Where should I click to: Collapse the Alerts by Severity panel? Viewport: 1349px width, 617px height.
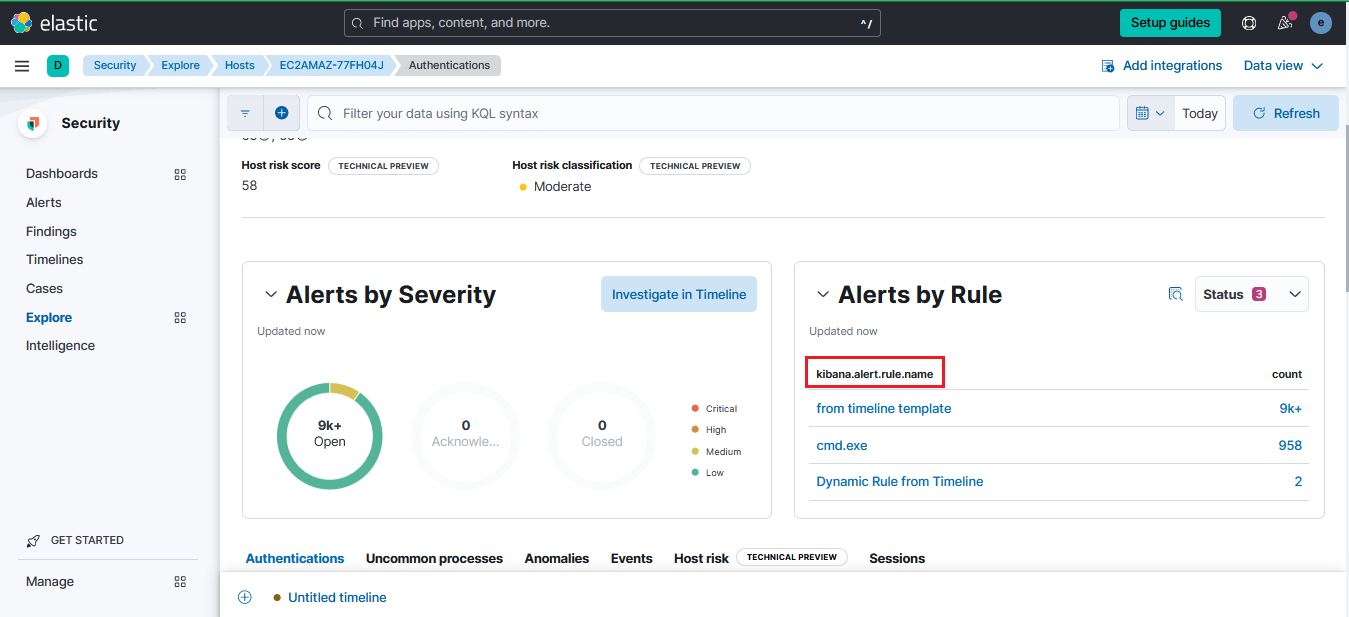[x=270, y=294]
